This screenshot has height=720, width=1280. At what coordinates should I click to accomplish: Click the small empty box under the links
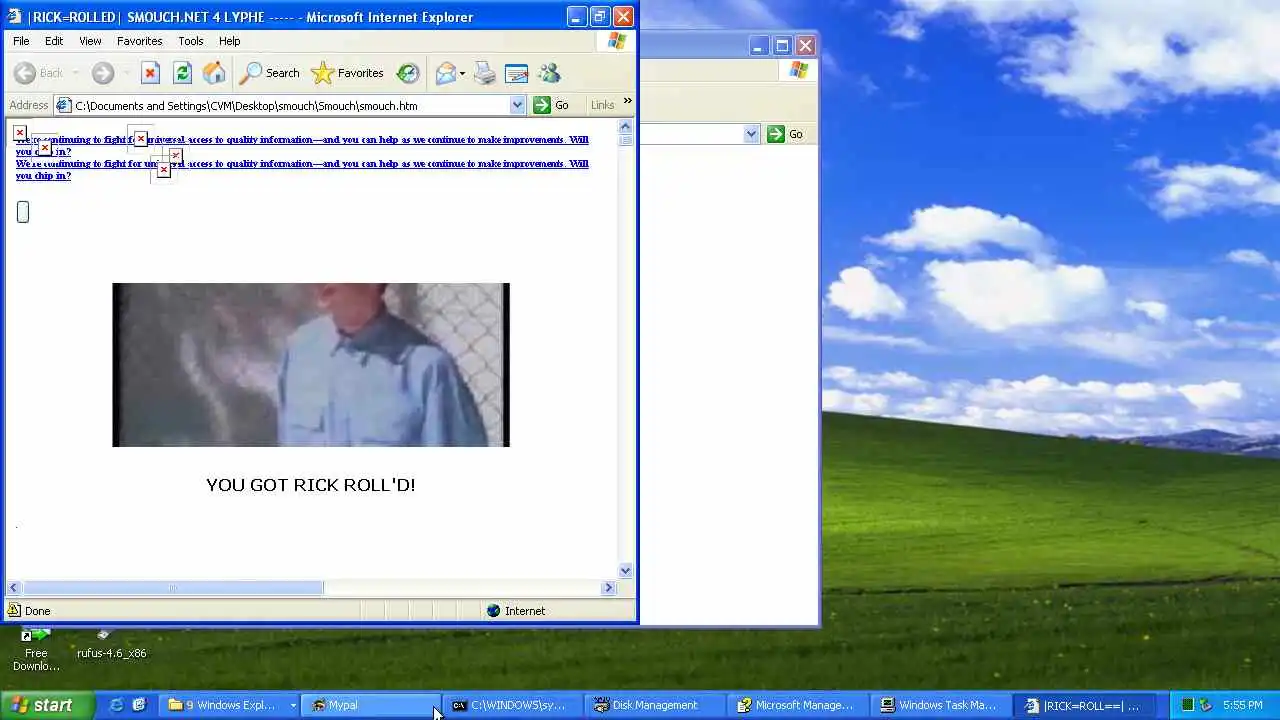pyautogui.click(x=23, y=212)
